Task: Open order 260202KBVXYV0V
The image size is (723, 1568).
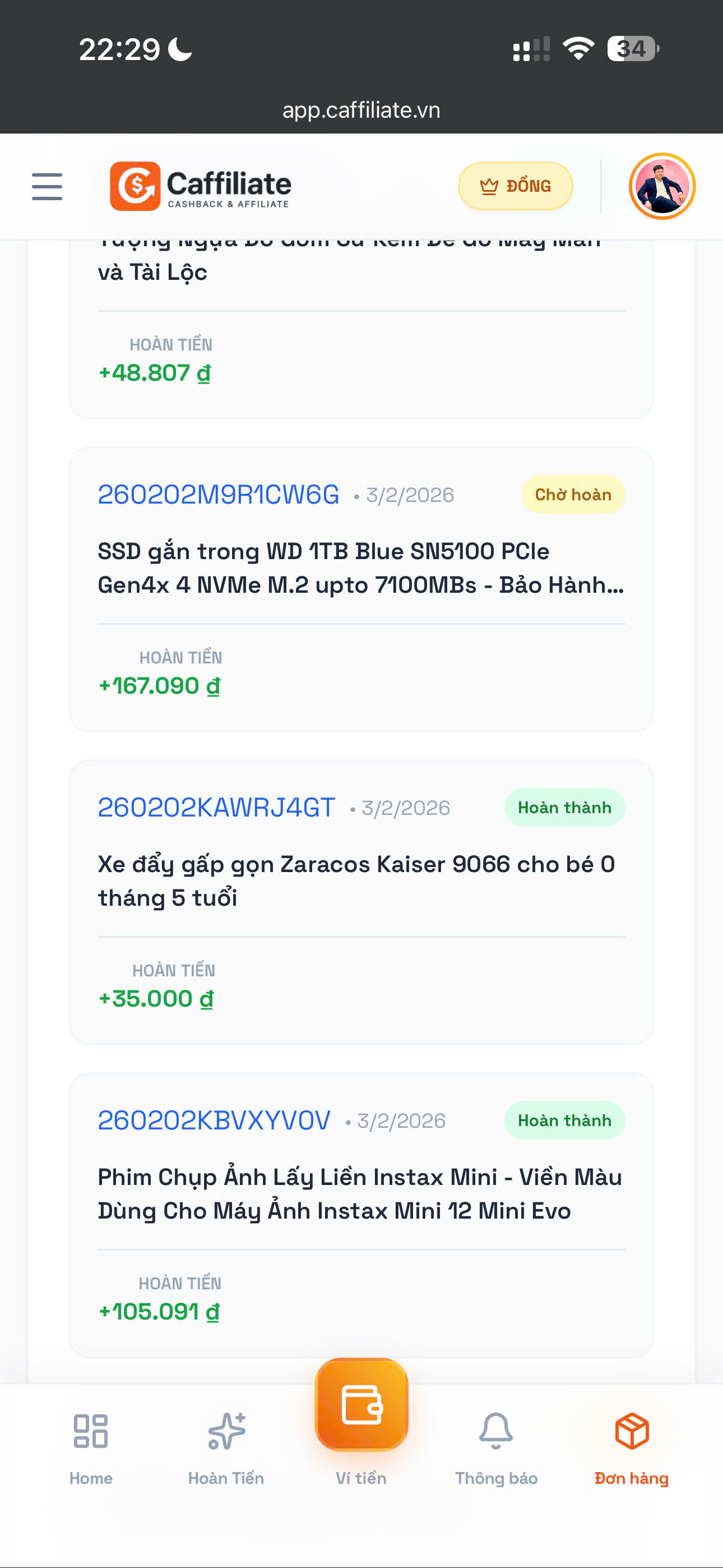Action: (214, 1120)
